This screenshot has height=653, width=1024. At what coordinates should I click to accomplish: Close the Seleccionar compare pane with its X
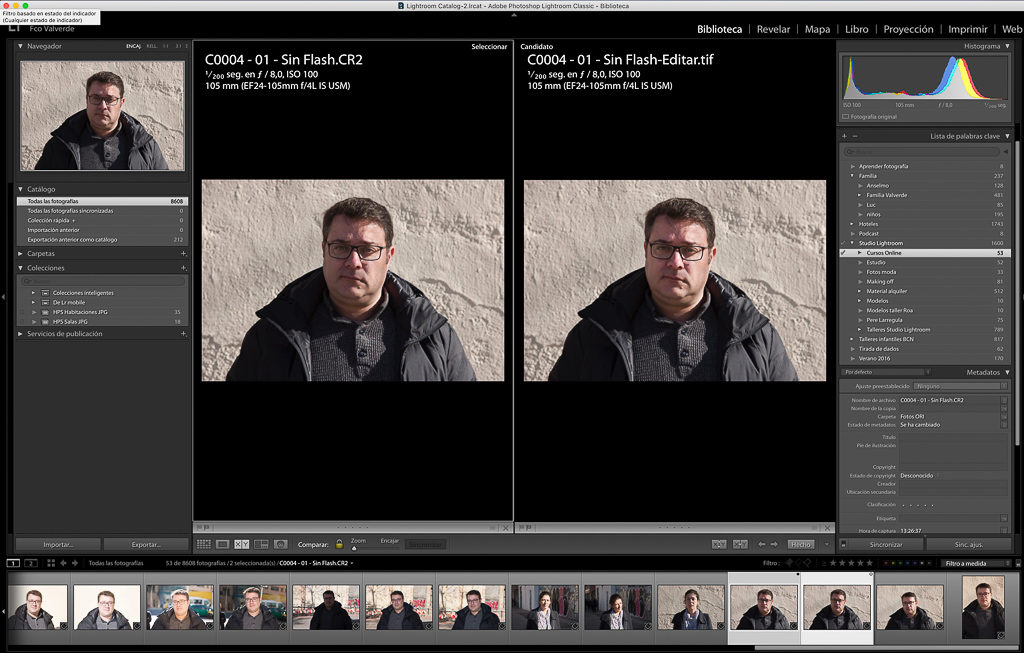click(505, 528)
